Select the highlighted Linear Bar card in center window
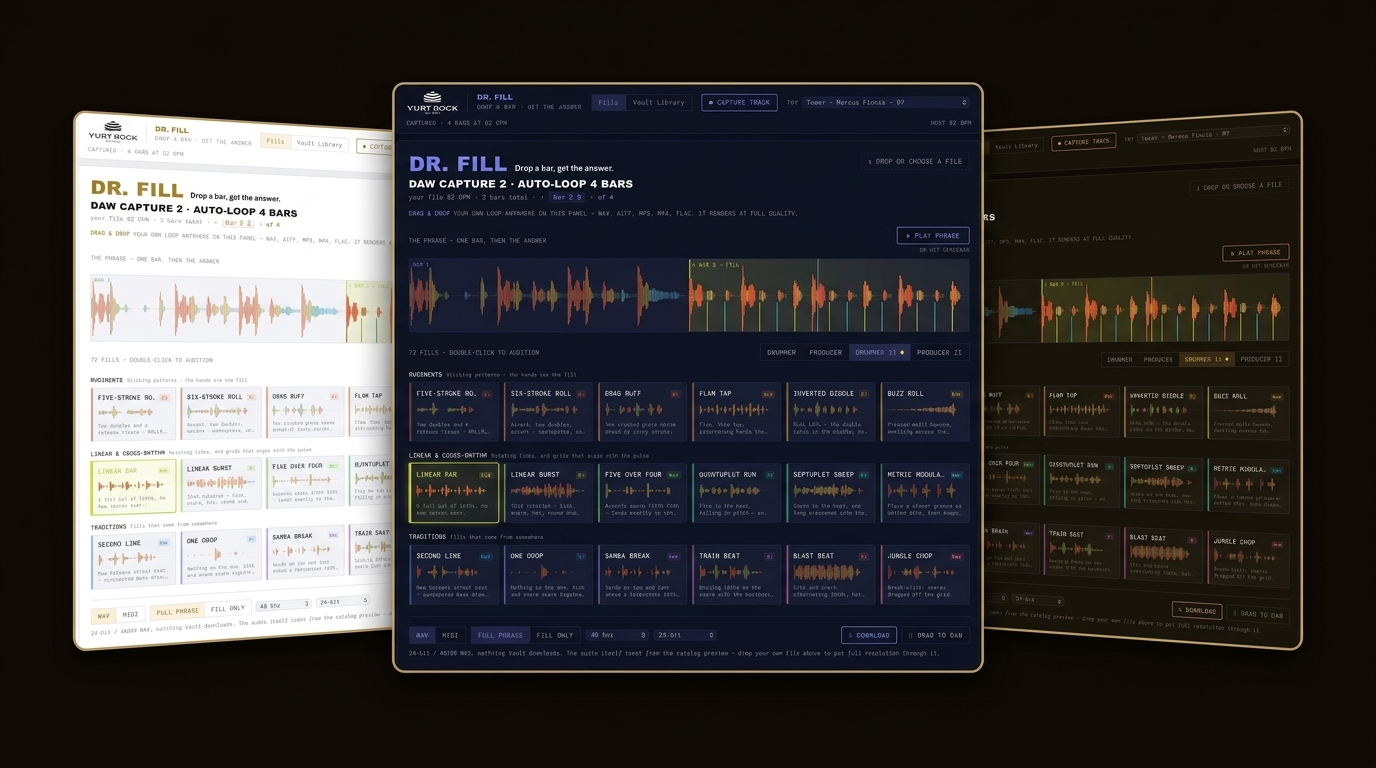The image size is (1376, 768). [x=455, y=493]
